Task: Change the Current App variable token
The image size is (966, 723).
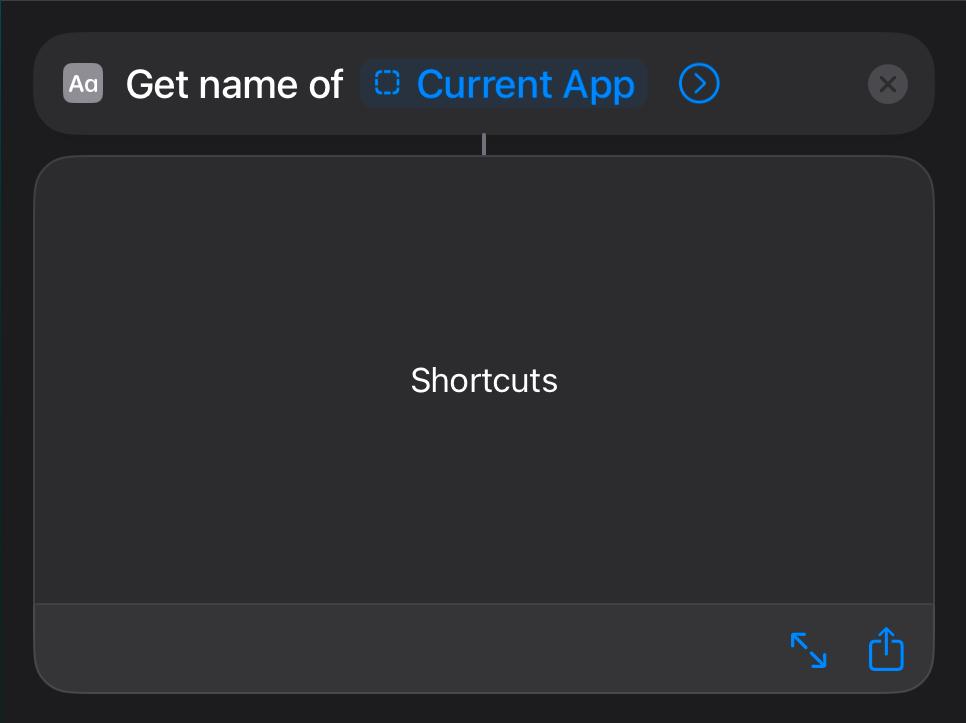Action: 503,84
